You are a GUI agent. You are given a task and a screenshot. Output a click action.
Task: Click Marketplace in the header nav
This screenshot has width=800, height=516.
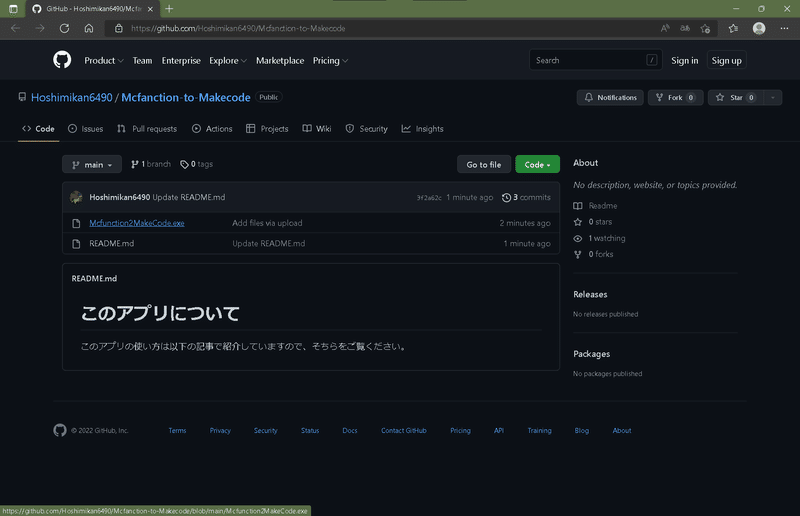pyautogui.click(x=280, y=60)
